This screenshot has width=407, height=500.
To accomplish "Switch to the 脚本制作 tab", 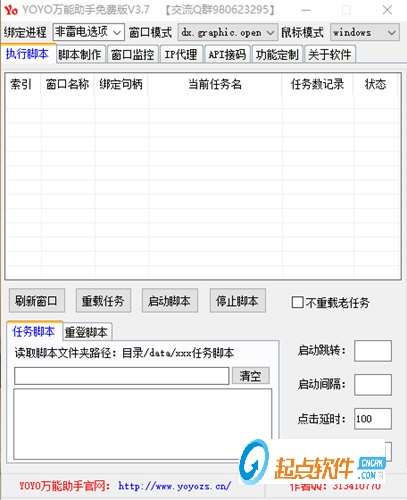I will pos(80,54).
